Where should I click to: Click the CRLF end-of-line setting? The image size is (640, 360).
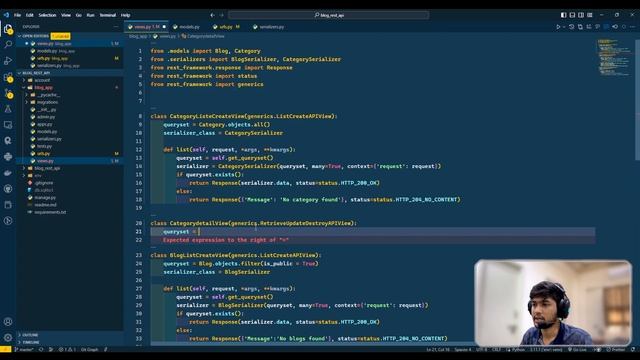pyautogui.click(x=496, y=349)
